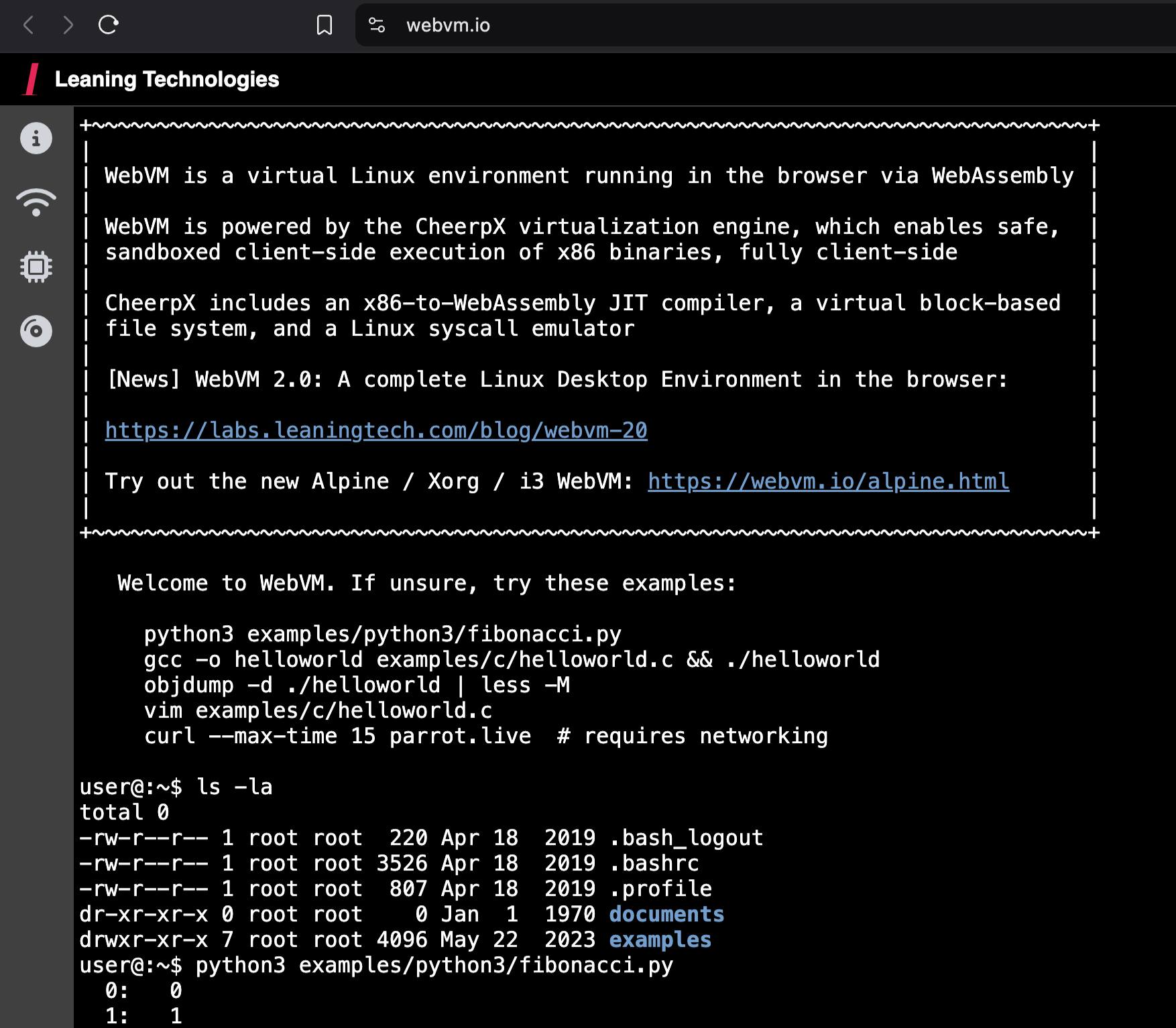1176x1028 pixels.
Task: Click the 'file system, and a Linux syscall emulator' line
Action: 369,328
